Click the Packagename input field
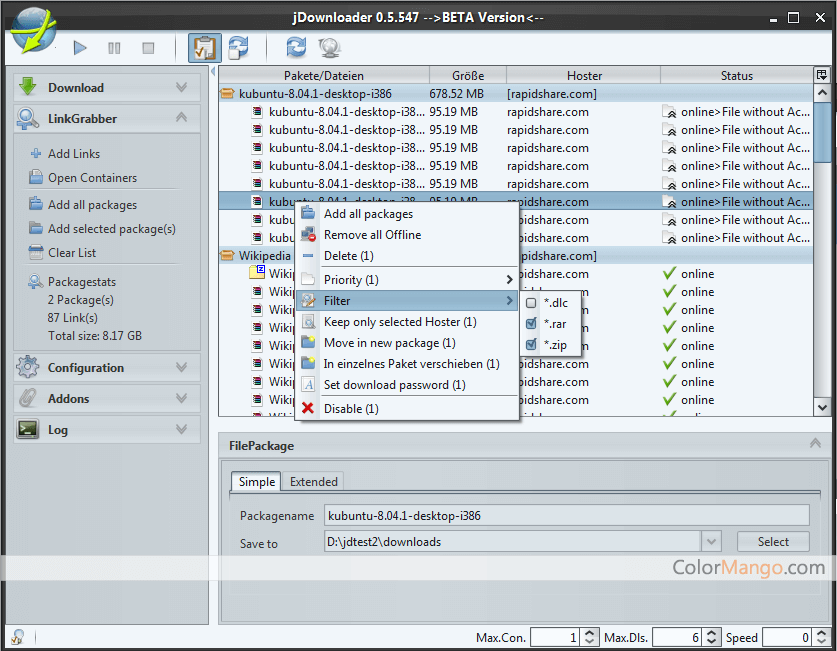 (500, 515)
